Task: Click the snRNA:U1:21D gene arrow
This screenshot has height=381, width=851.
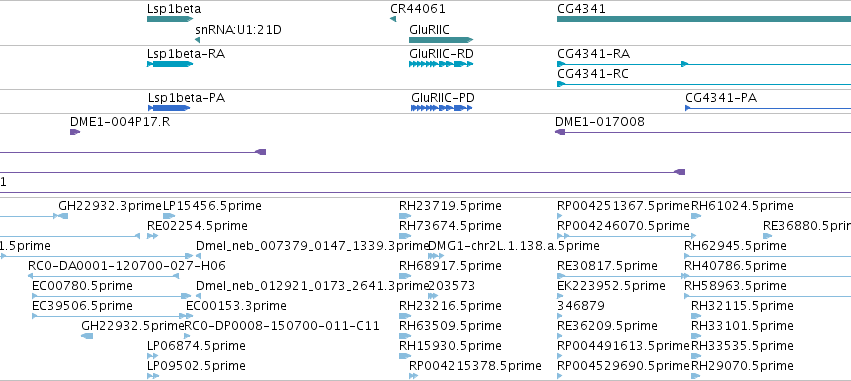Action: click(x=198, y=40)
